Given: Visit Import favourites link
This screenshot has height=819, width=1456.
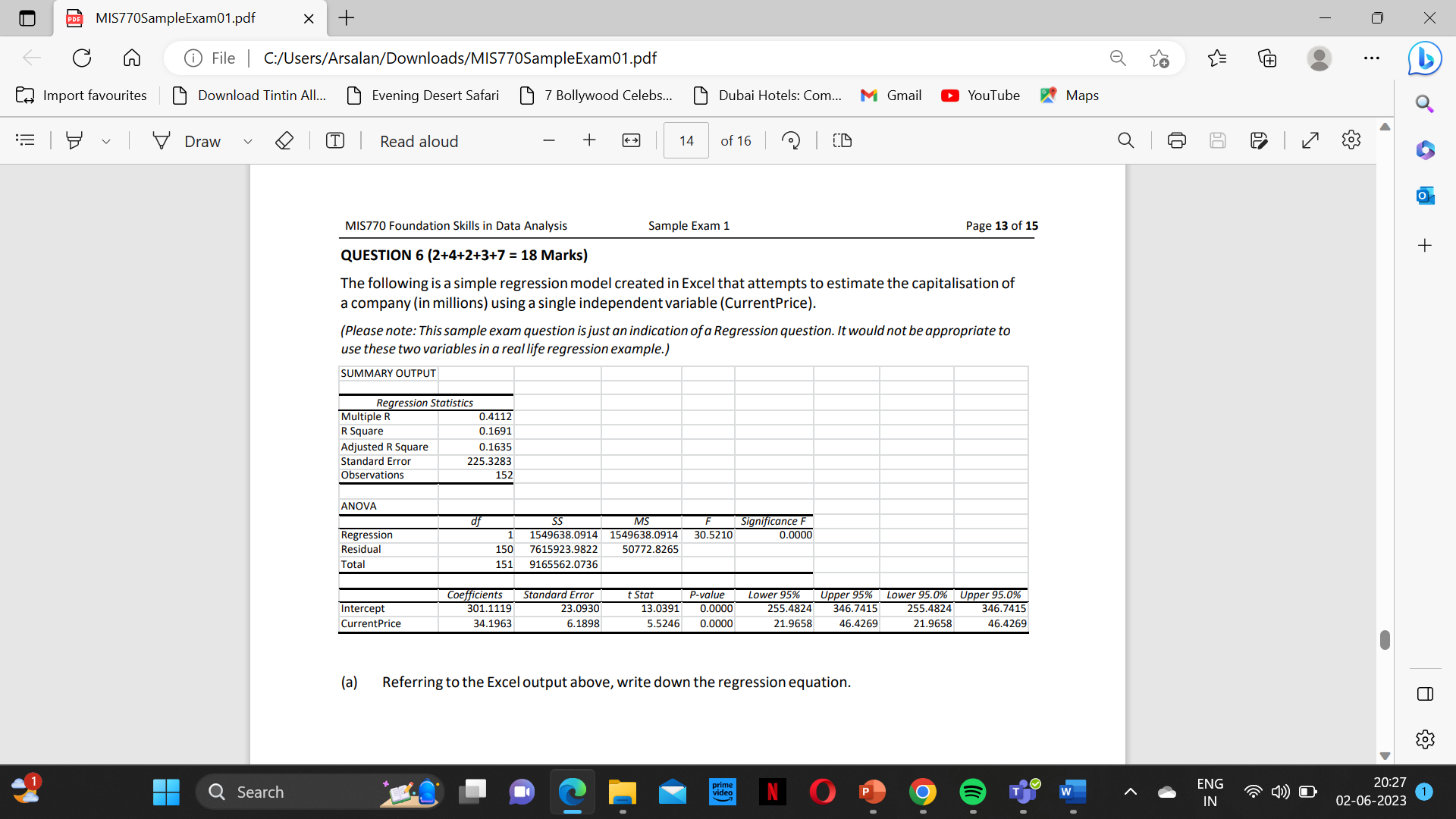Looking at the screenshot, I should point(81,95).
